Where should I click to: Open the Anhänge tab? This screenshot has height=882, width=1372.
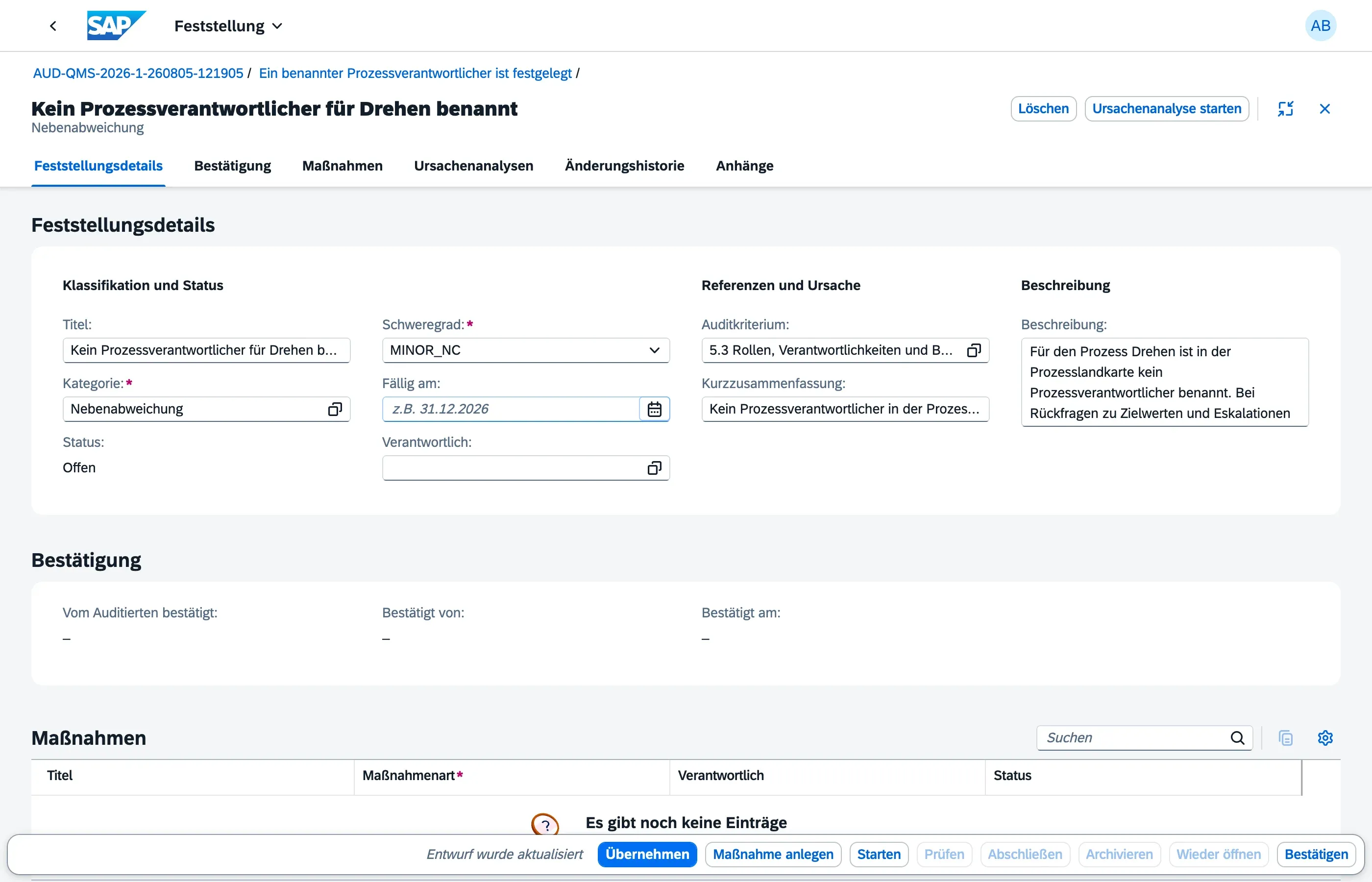[744, 166]
